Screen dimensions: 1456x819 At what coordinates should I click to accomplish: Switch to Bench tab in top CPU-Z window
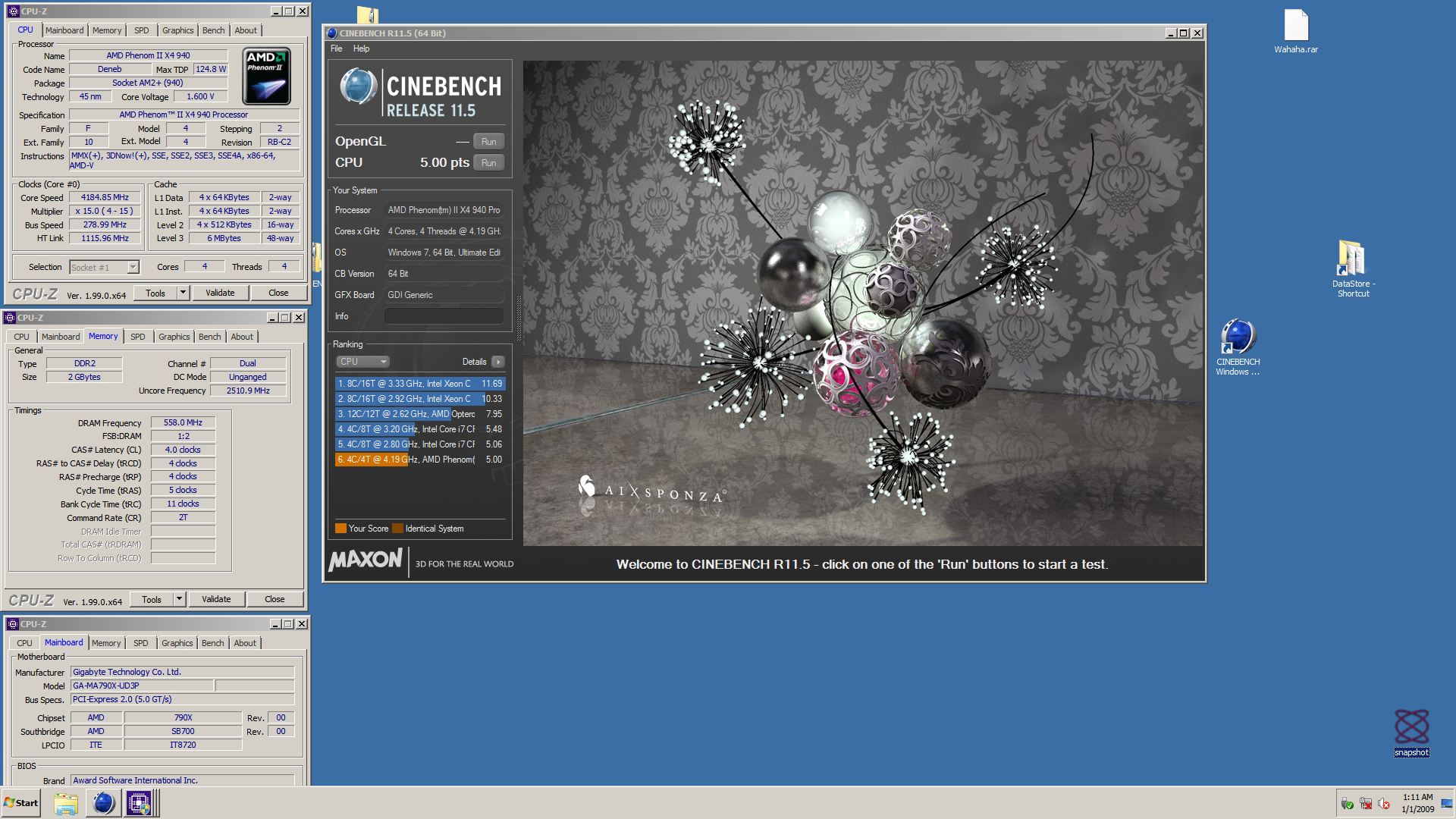[214, 30]
